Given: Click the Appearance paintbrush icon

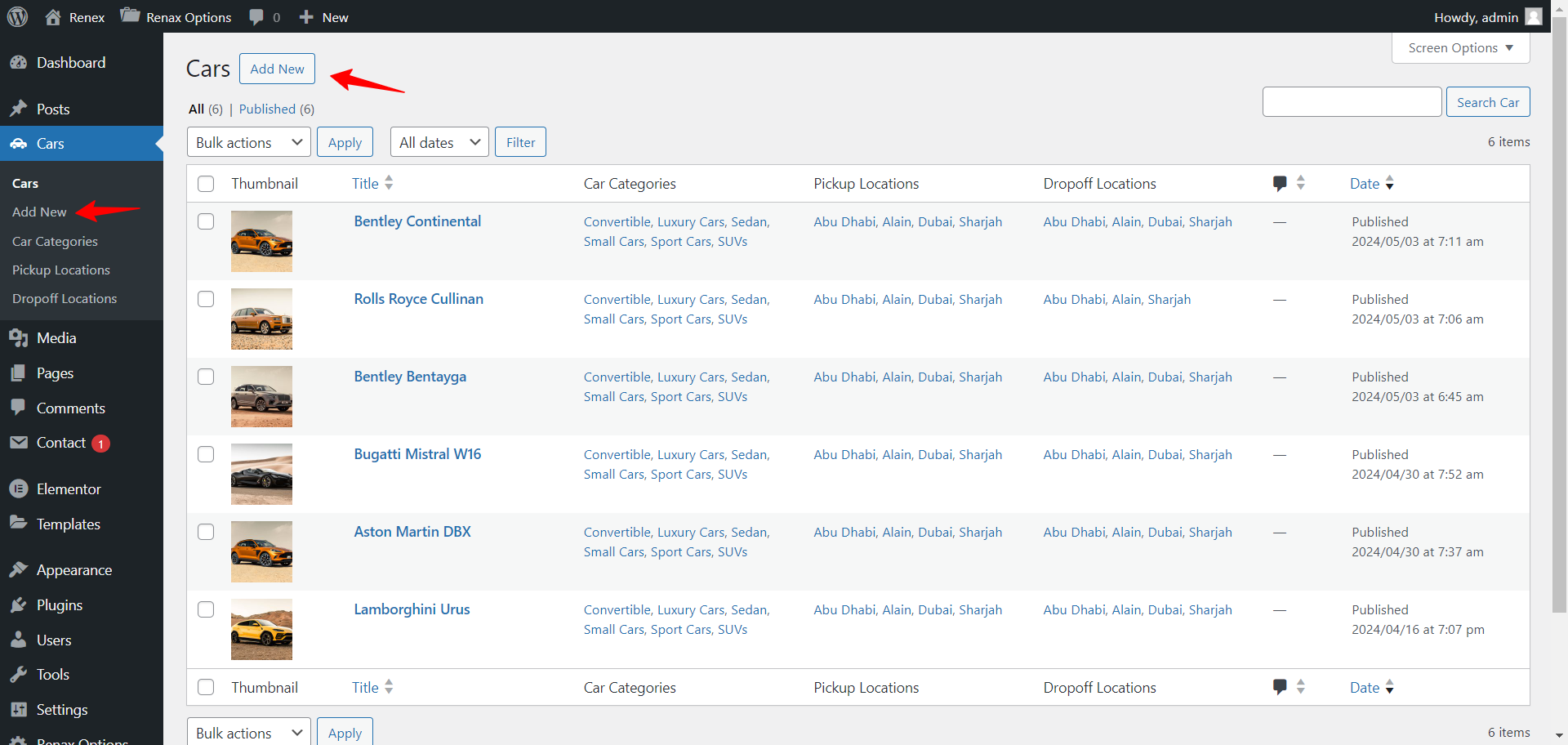Looking at the screenshot, I should tap(19, 570).
